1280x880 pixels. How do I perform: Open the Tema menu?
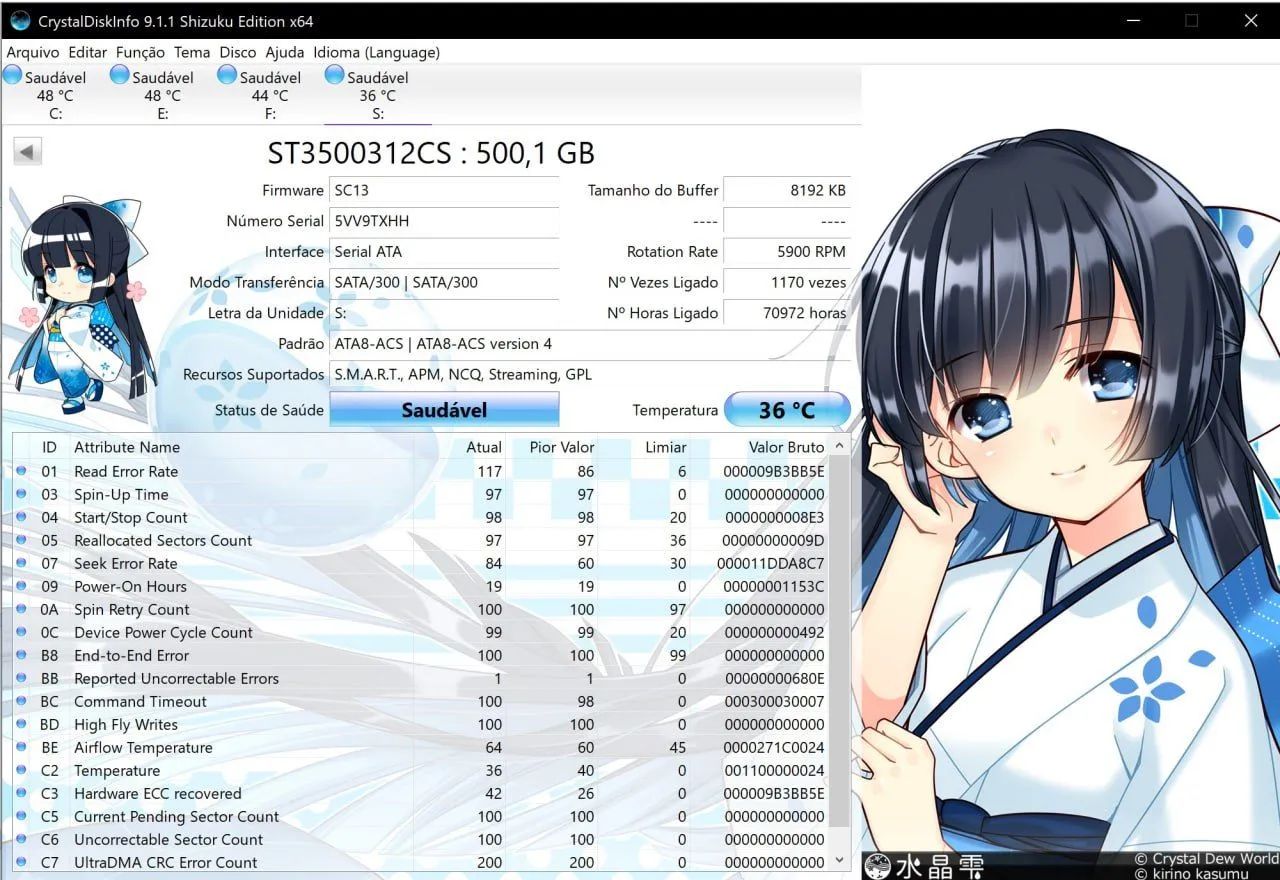coord(192,52)
